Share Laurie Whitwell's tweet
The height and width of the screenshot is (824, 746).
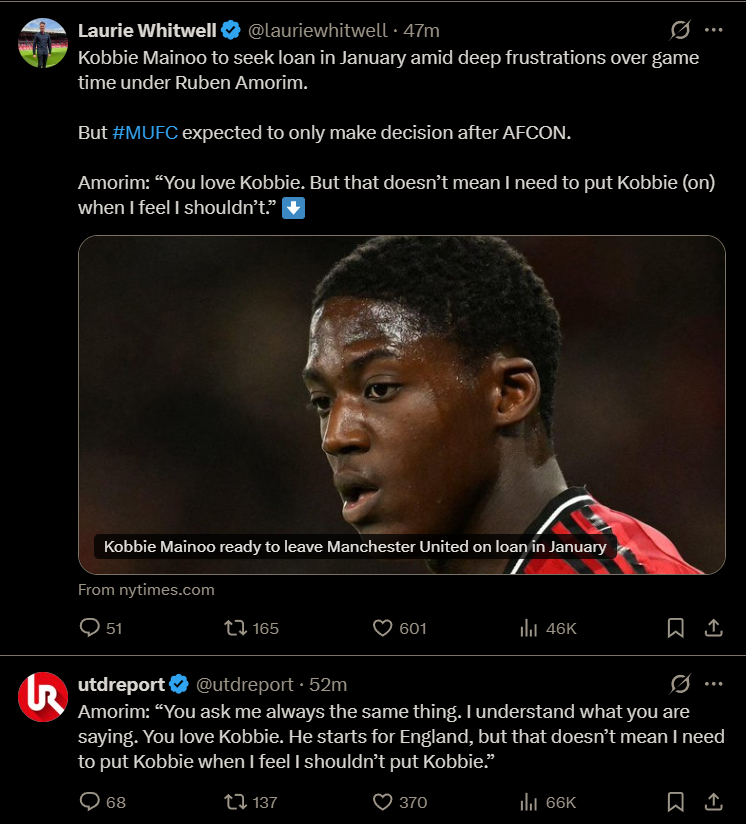[713, 628]
